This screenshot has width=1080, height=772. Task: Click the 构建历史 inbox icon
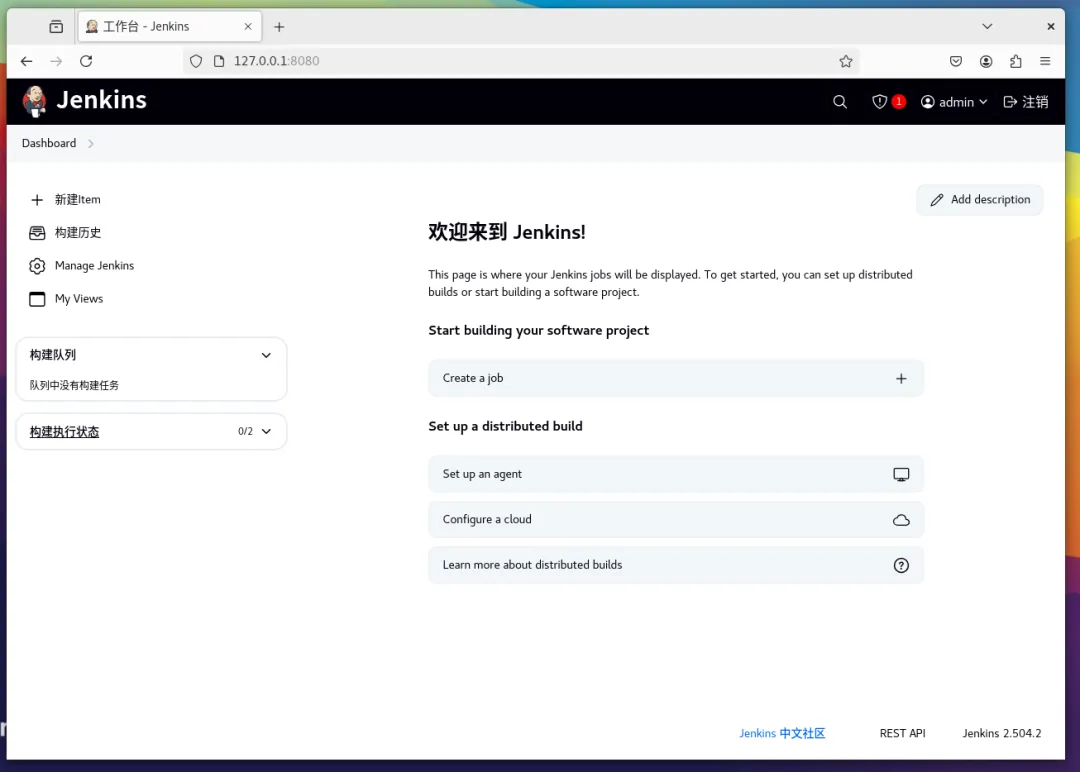37,233
